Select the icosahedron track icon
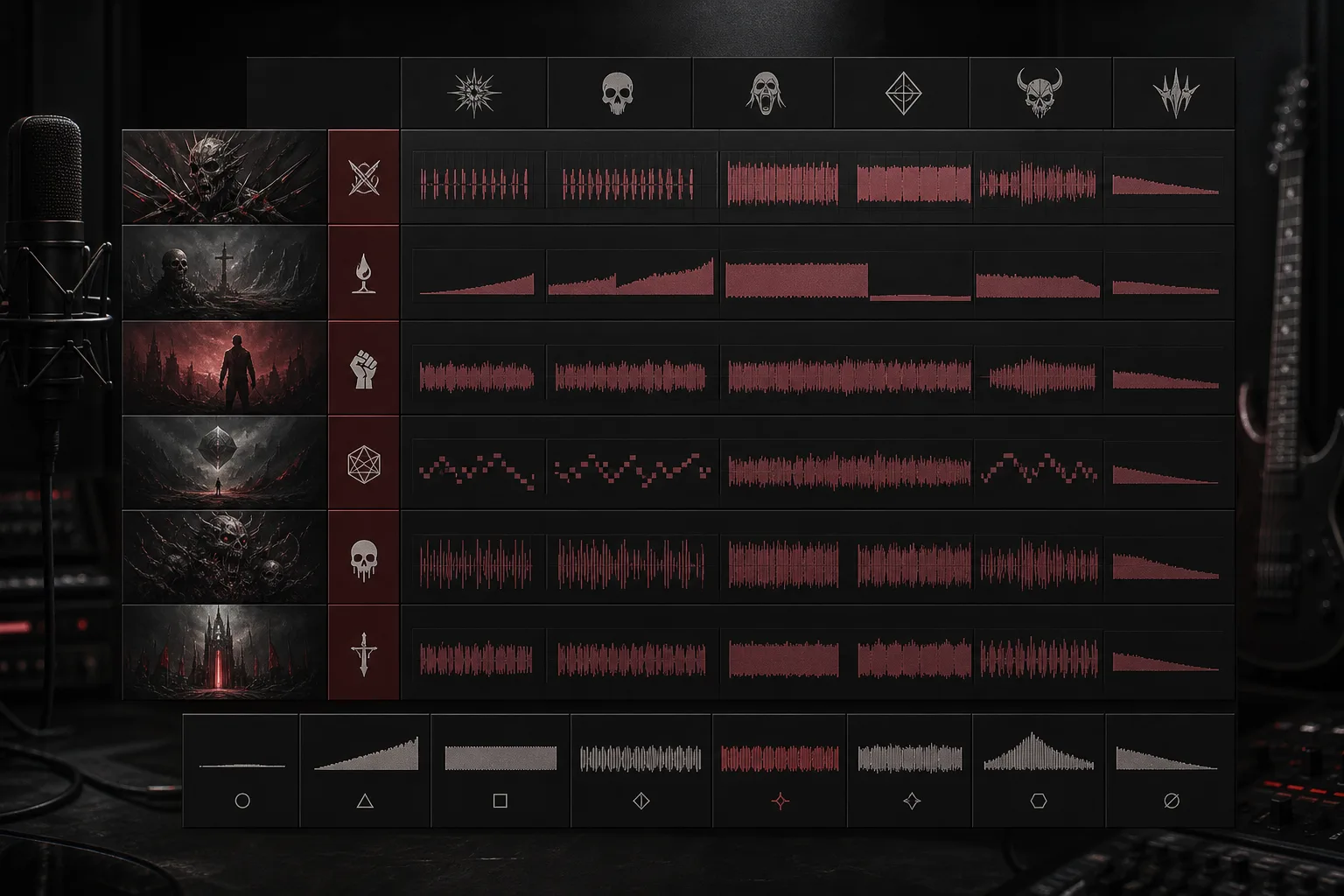 pyautogui.click(x=363, y=464)
